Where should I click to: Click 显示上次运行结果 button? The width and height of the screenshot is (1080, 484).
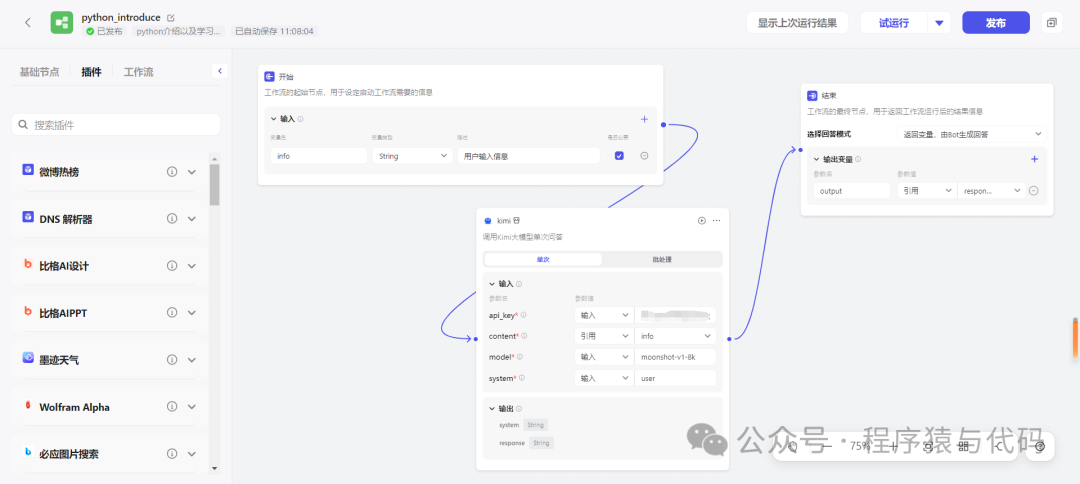tap(798, 23)
